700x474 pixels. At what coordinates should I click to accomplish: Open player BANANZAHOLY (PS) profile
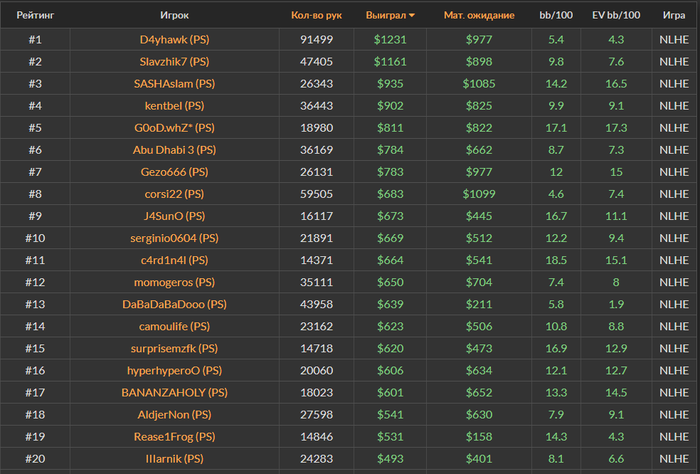click(175, 392)
